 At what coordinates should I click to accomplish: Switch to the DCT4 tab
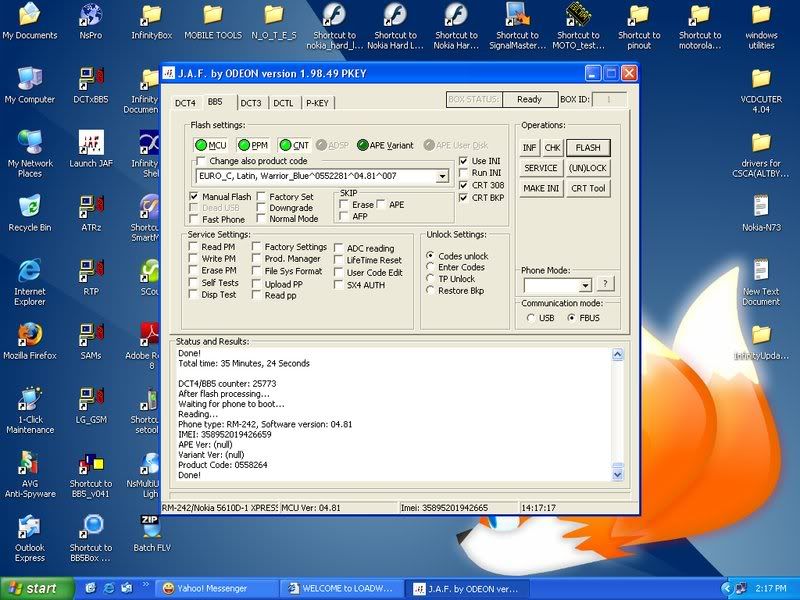coord(185,103)
